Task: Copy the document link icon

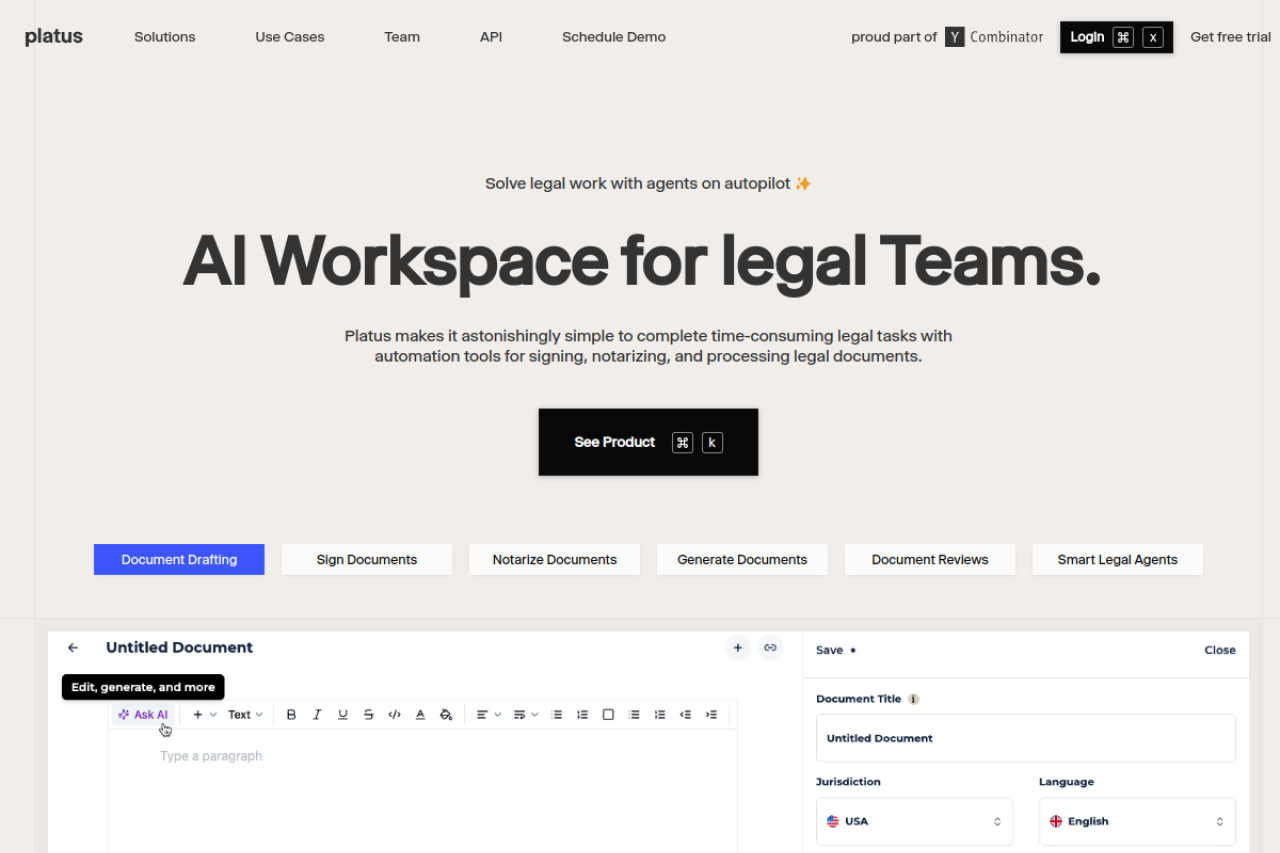Action: tap(770, 648)
